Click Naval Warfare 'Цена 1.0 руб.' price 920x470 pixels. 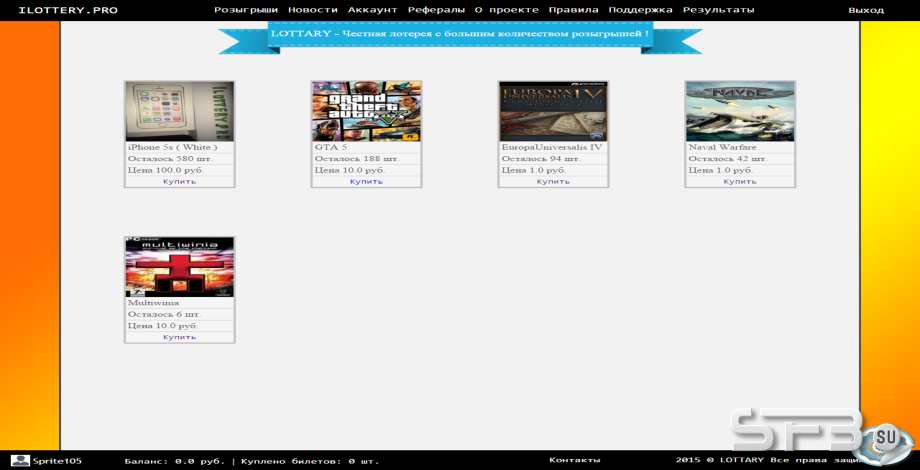[x=721, y=170]
